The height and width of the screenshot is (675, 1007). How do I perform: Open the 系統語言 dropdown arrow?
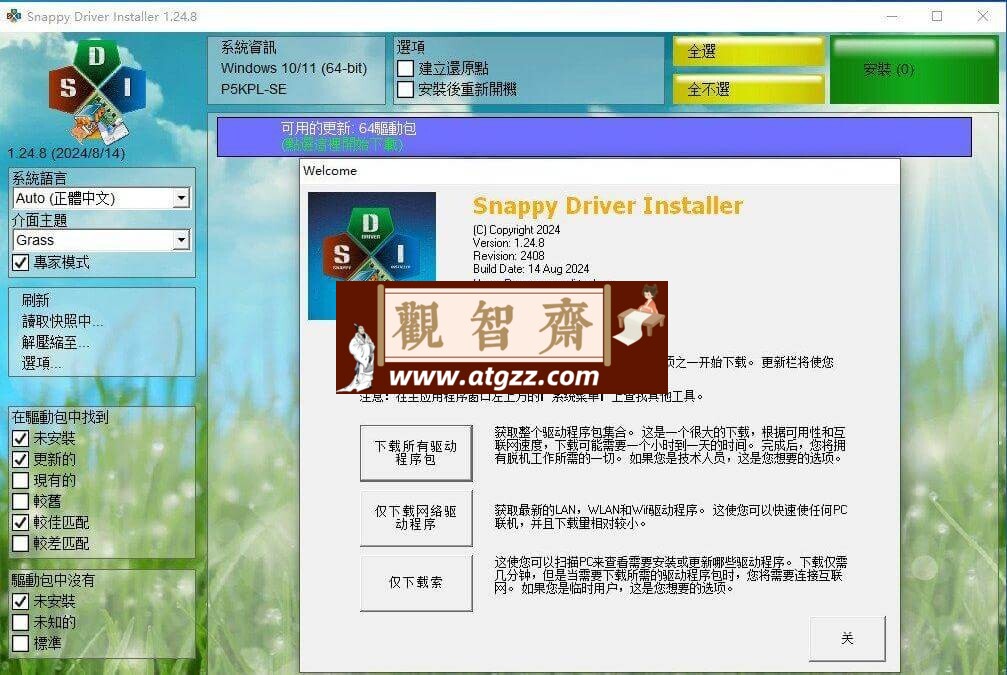pyautogui.click(x=182, y=198)
